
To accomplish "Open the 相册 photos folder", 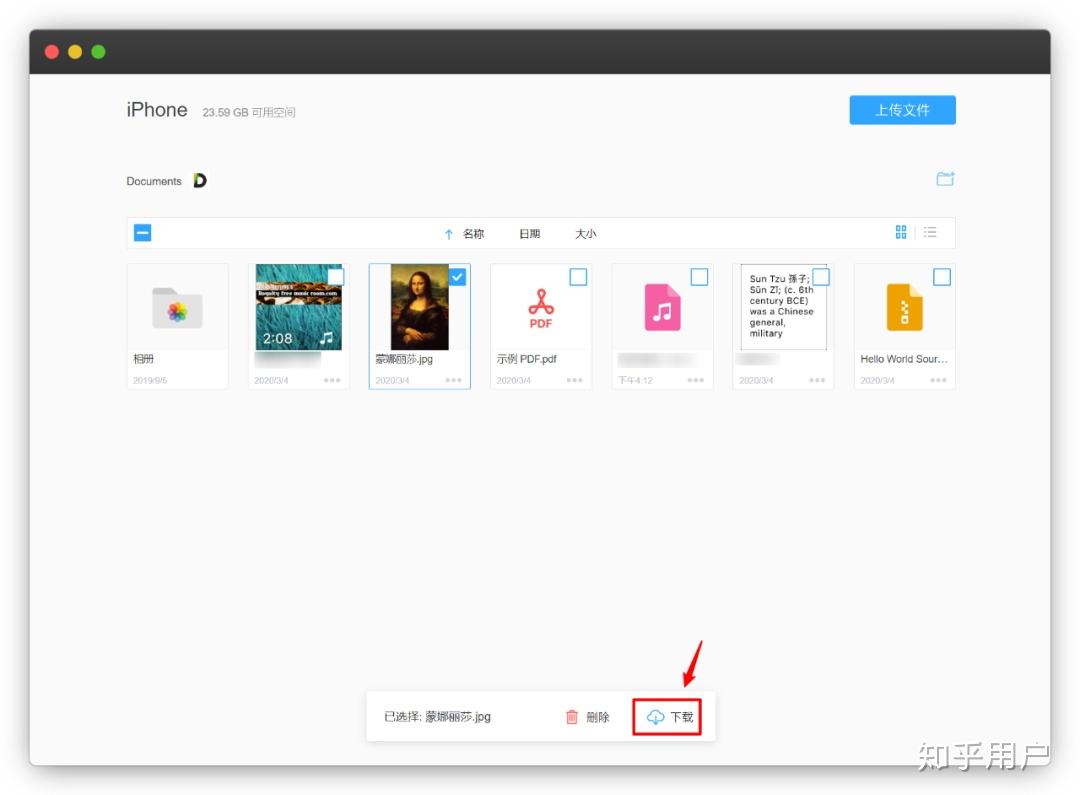I will [177, 308].
